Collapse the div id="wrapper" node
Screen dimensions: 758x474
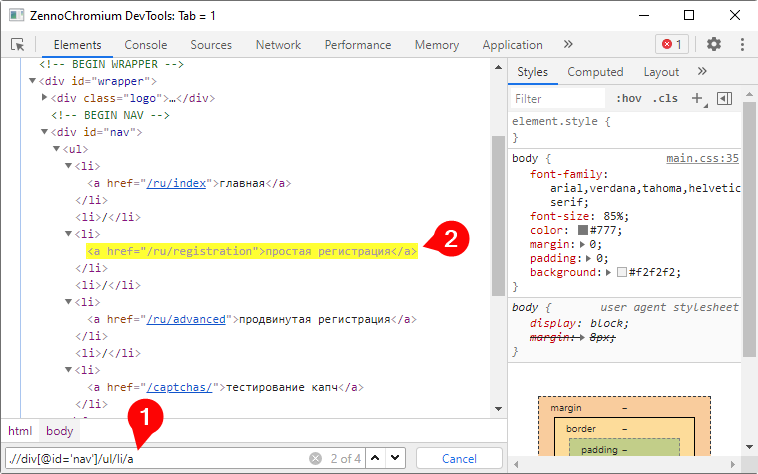pyautogui.click(x=33, y=81)
